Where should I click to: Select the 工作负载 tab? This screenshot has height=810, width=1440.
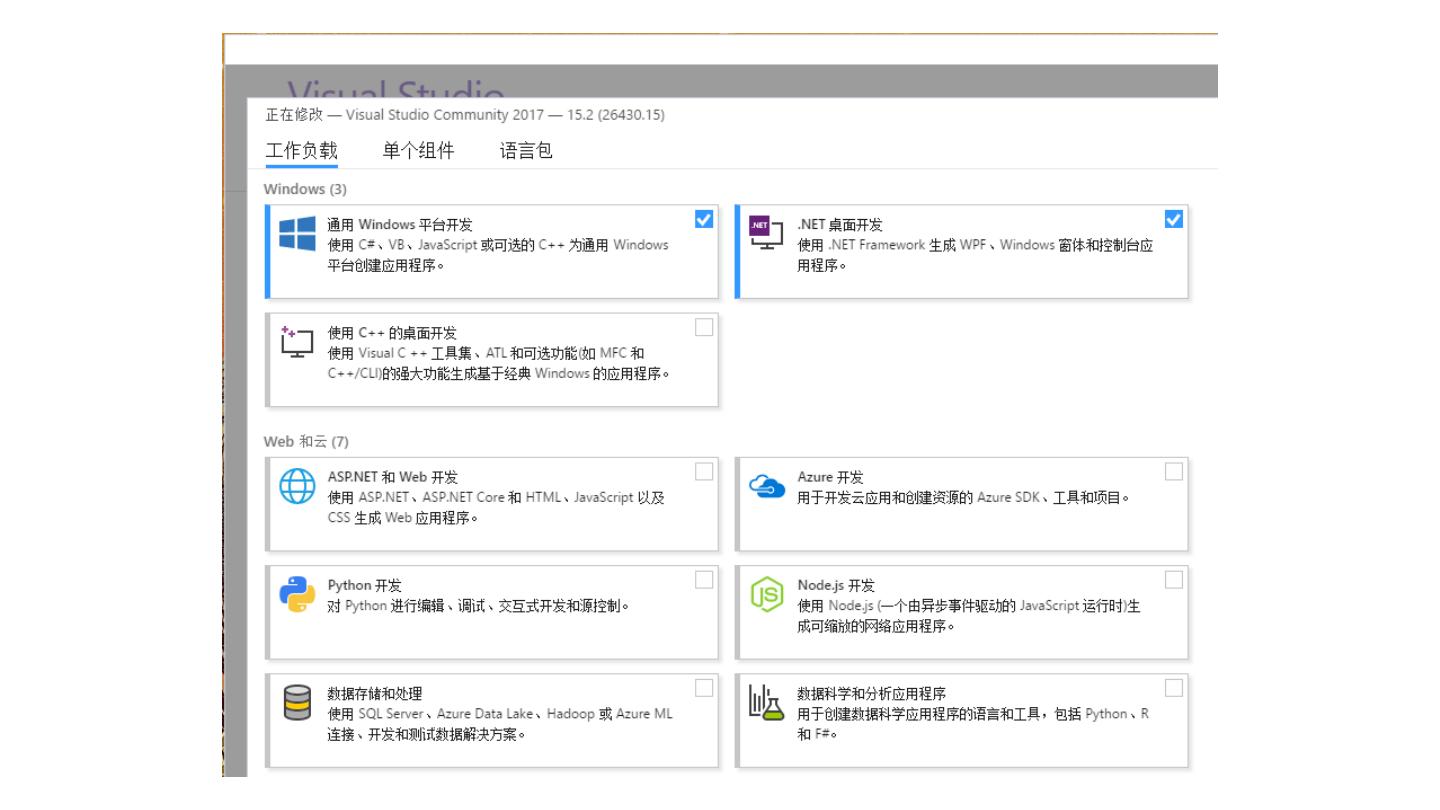point(301,151)
